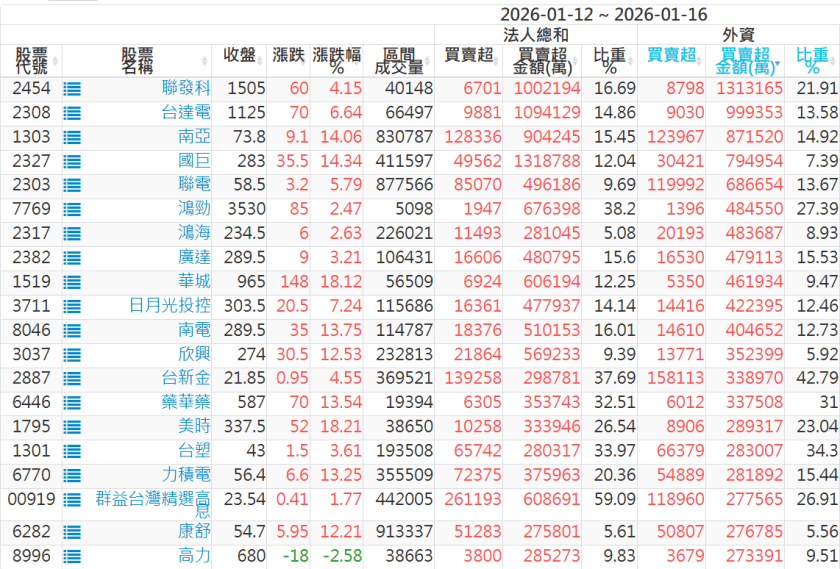
Task: Open the list icon next to 台達電
Action: coord(72,113)
